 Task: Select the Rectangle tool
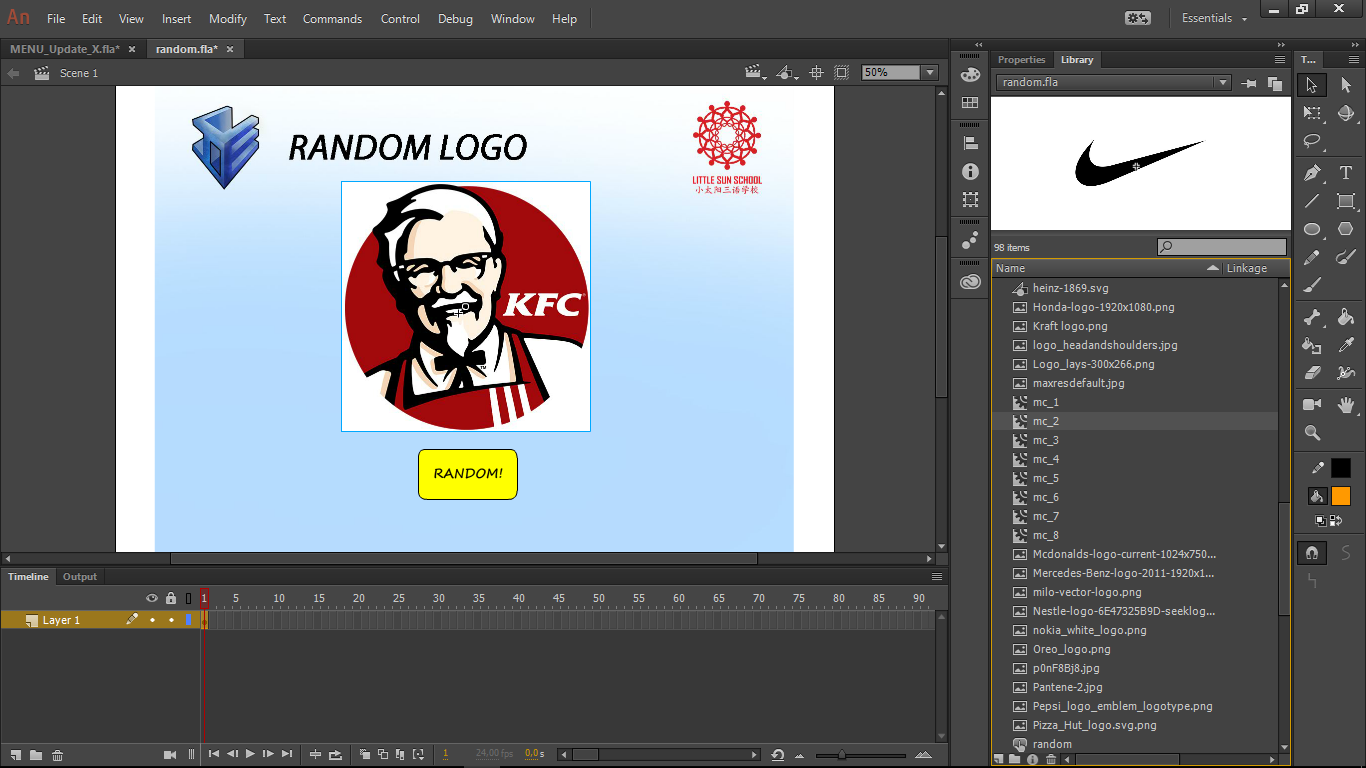pos(1346,201)
